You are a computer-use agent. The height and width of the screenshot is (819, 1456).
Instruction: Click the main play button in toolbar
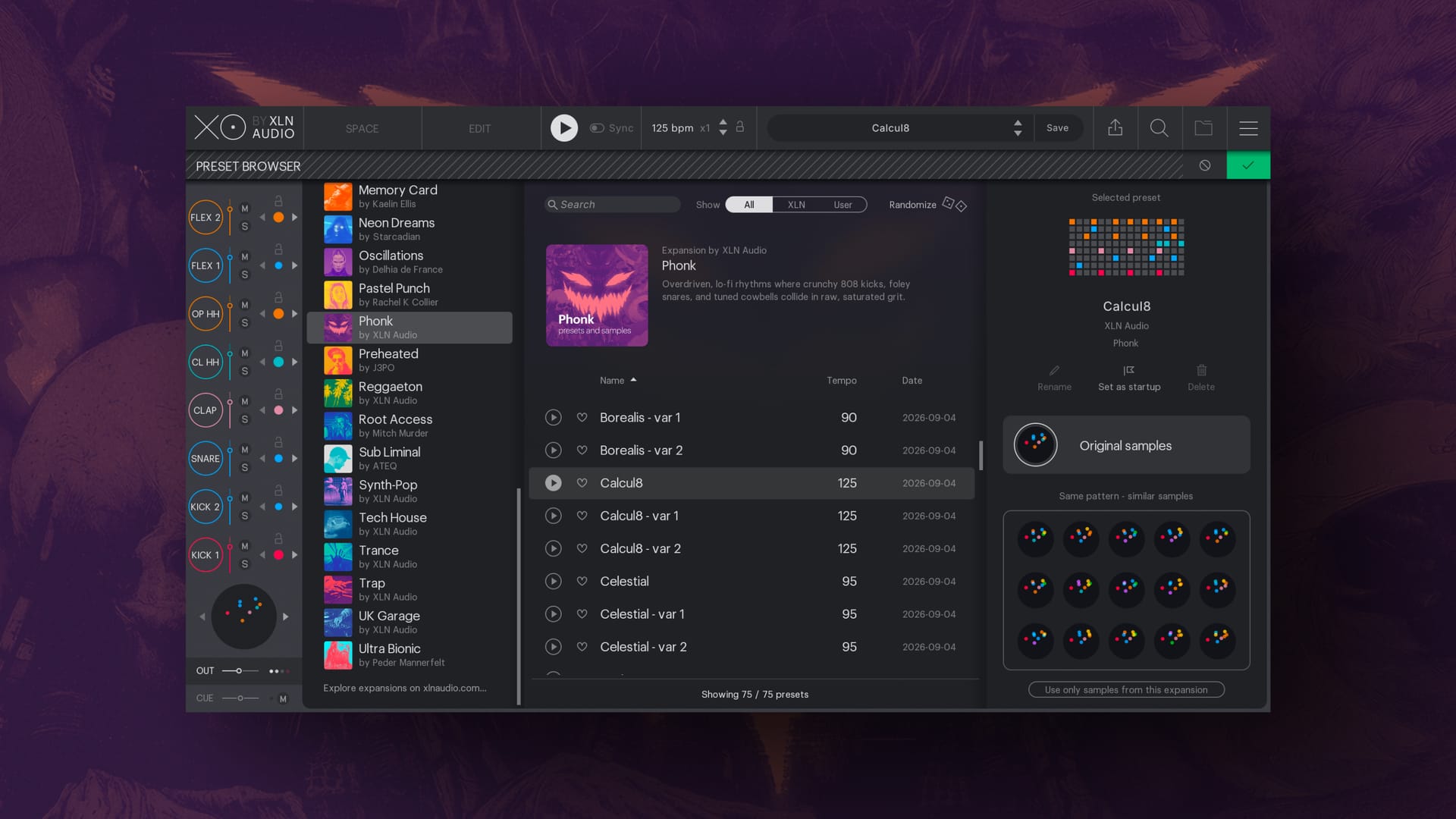(563, 128)
